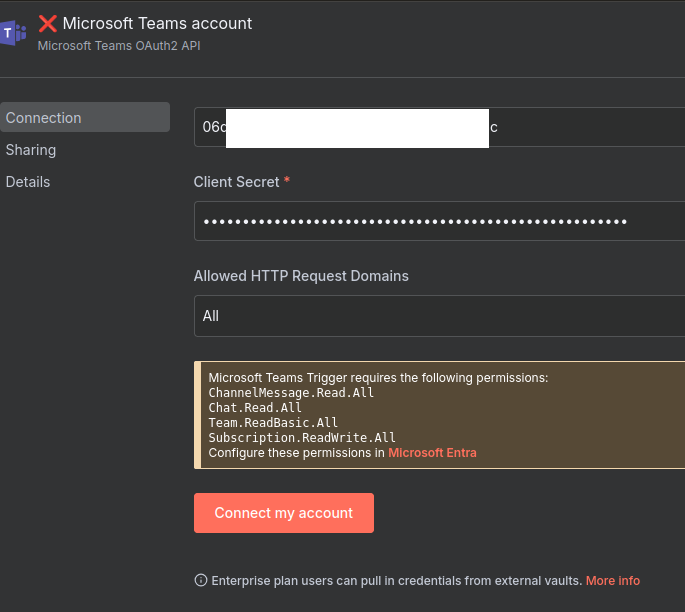685x612 pixels.
Task: Follow the More info link
Action: [x=612, y=581]
